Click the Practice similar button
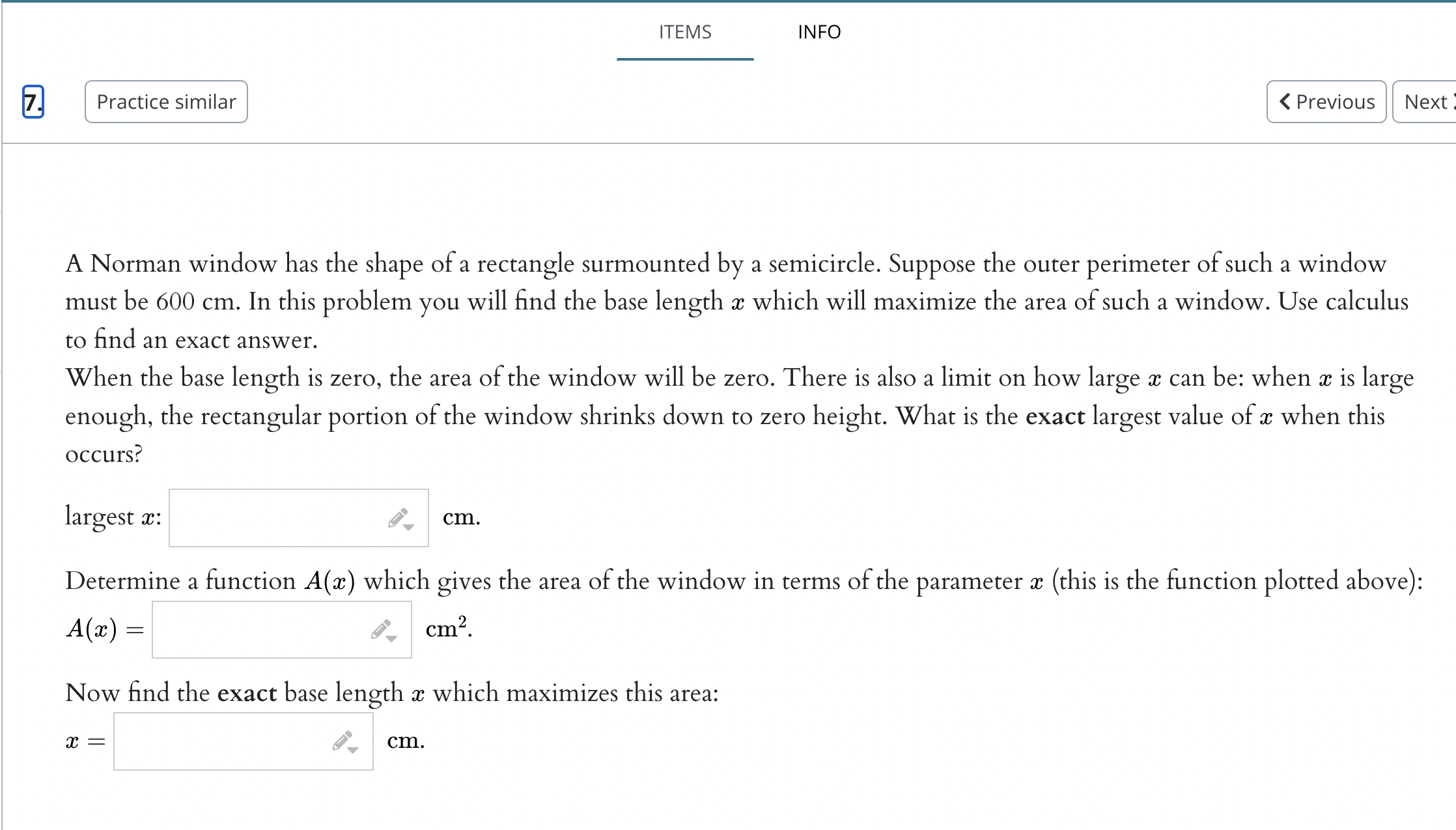The width and height of the screenshot is (1456, 830). click(x=165, y=102)
